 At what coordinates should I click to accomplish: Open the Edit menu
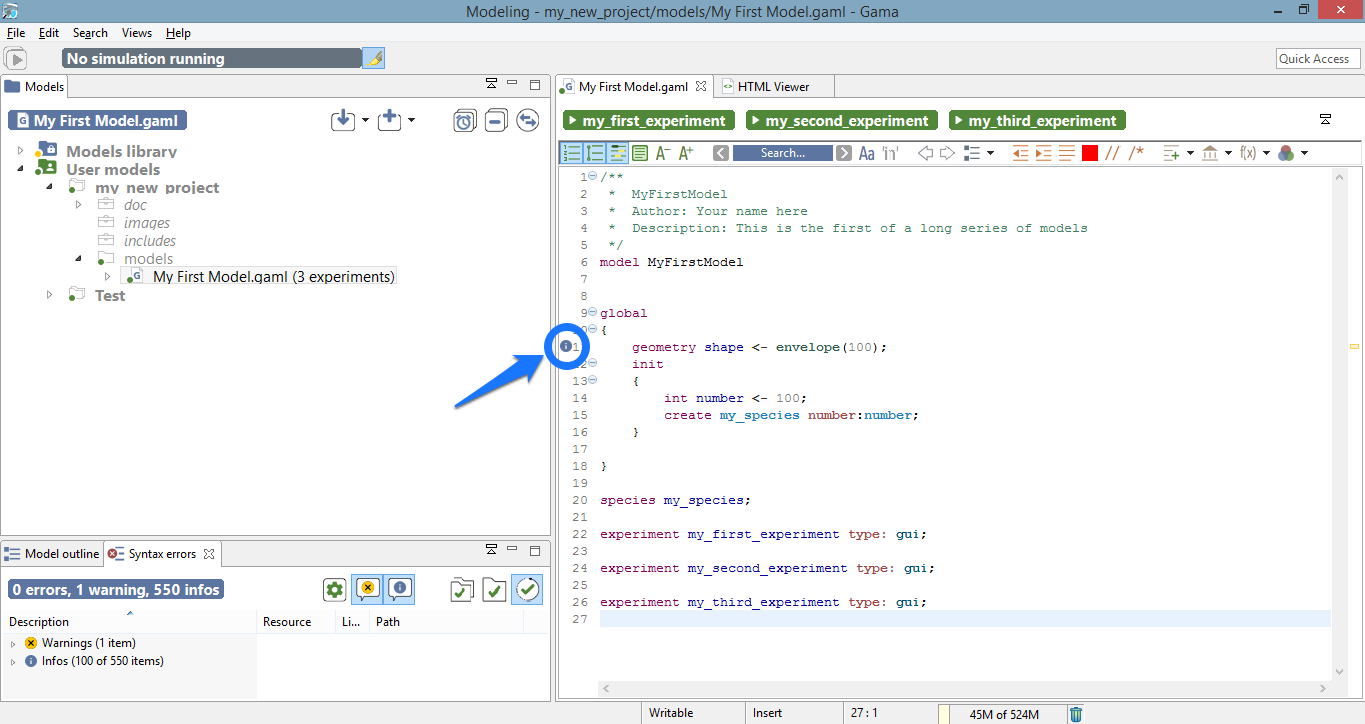(x=49, y=33)
